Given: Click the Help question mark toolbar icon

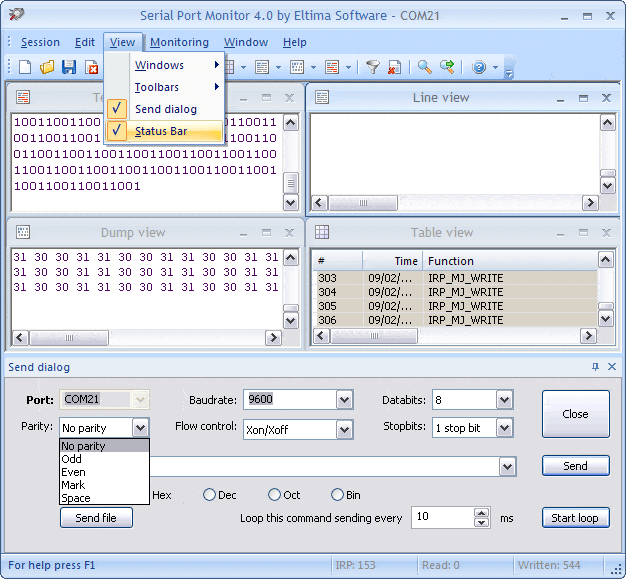Looking at the screenshot, I should pos(479,67).
